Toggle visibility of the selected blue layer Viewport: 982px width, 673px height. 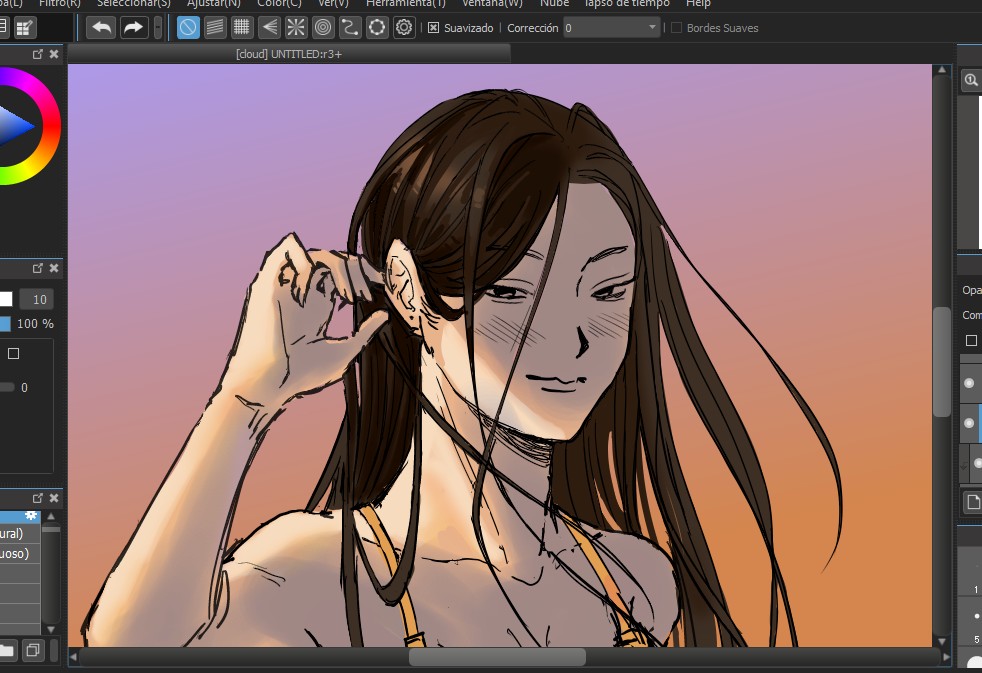[x=969, y=423]
